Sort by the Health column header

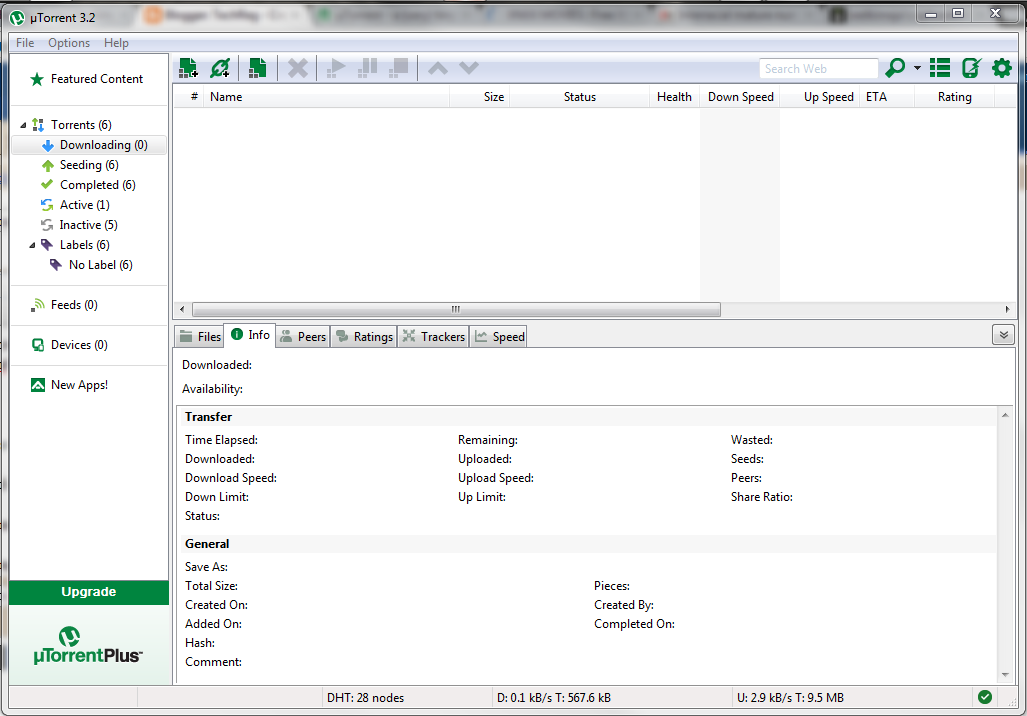[x=675, y=96]
